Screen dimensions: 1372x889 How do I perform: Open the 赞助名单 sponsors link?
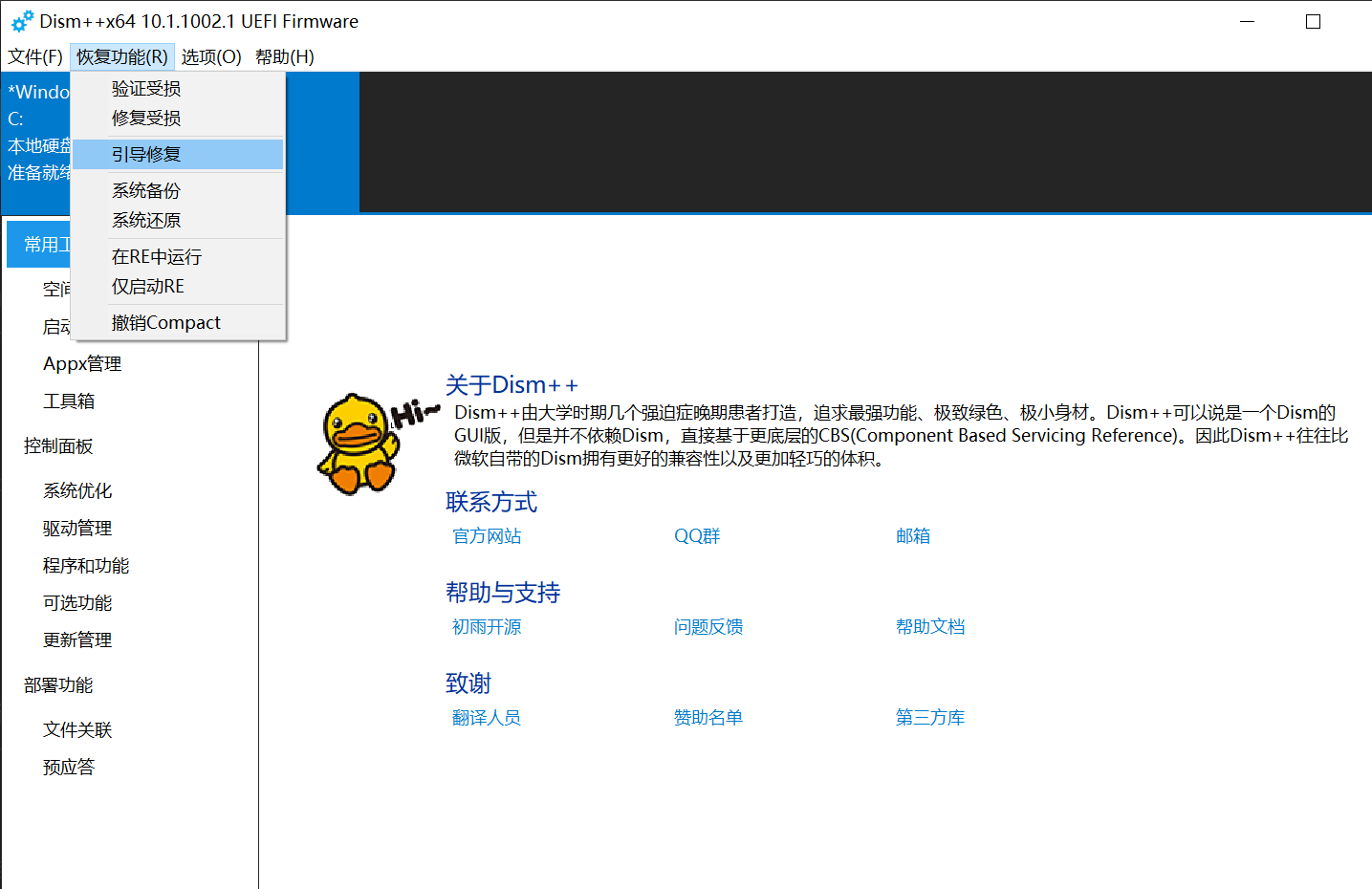708,717
